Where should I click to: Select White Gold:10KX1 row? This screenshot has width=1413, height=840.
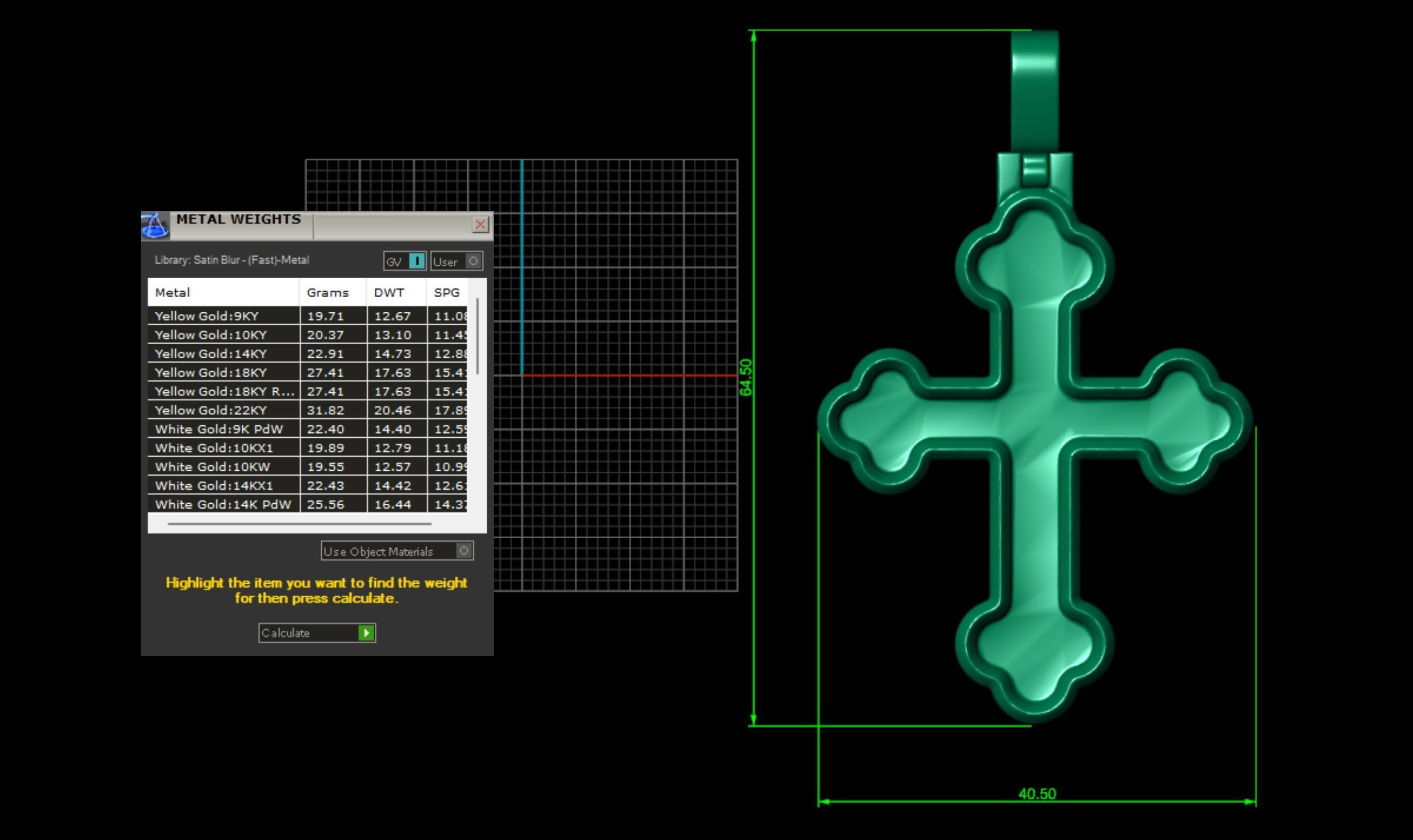[x=308, y=448]
